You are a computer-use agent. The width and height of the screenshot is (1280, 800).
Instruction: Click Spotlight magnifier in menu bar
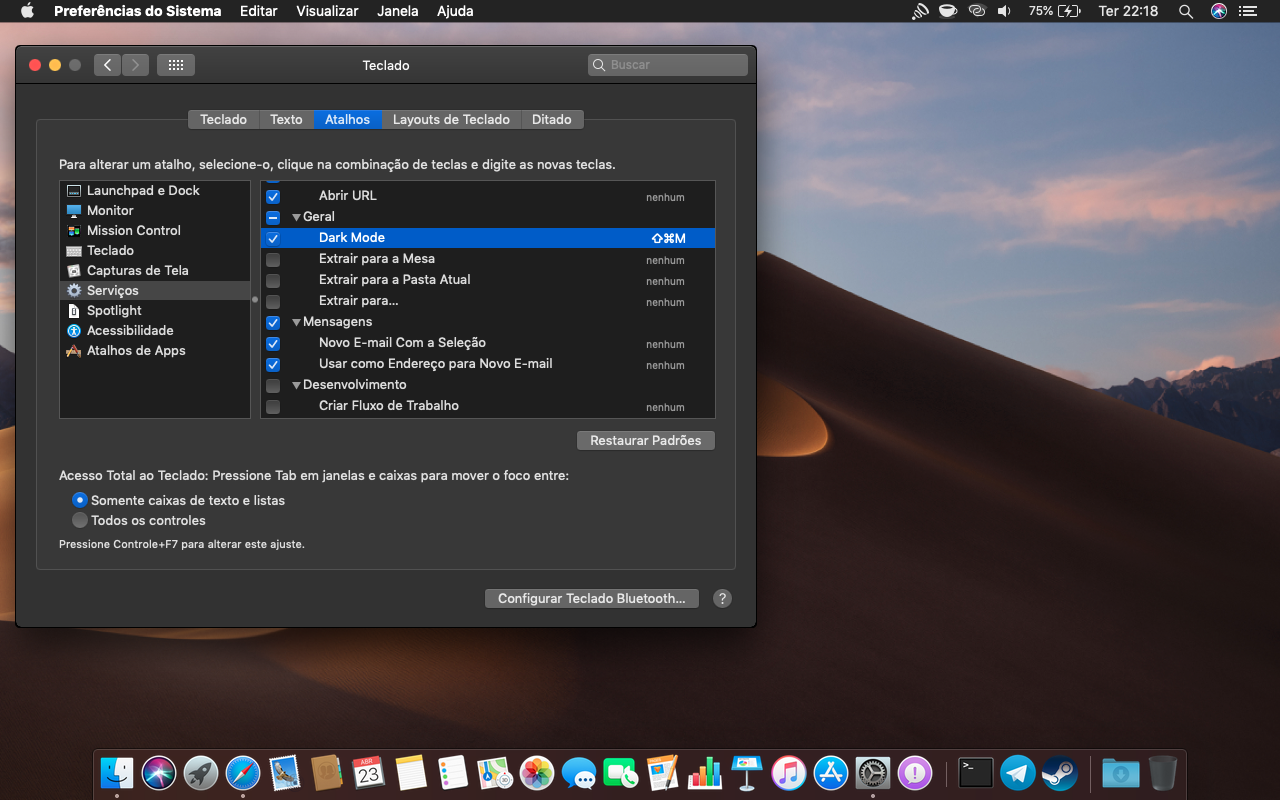pos(1186,11)
